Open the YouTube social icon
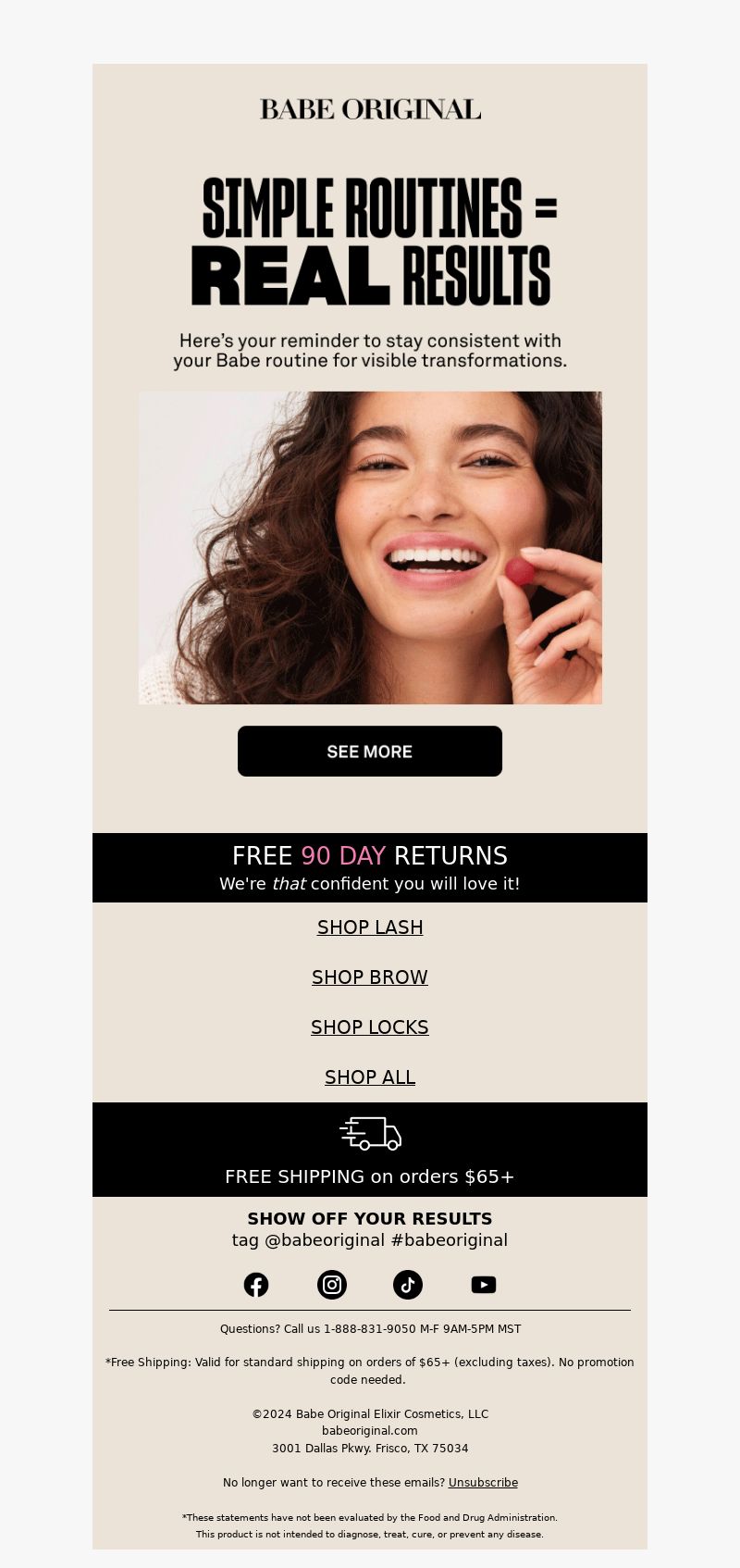 click(484, 1285)
